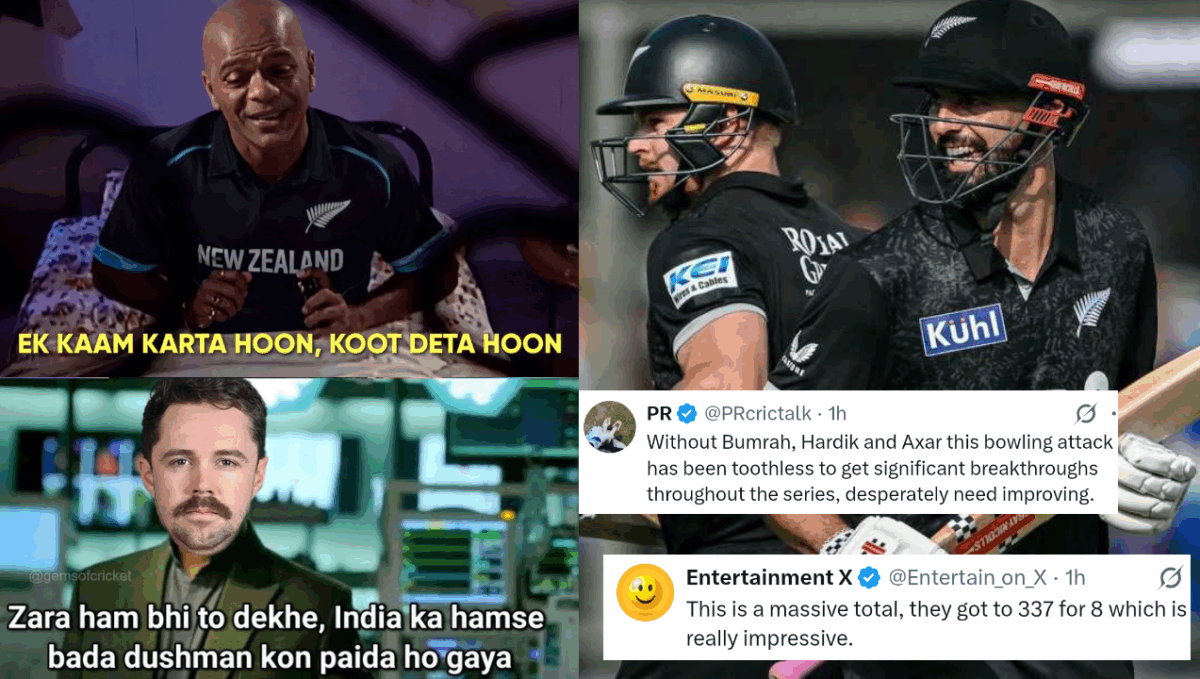
Task: Click the Entertainment X display name
Action: coord(769,577)
